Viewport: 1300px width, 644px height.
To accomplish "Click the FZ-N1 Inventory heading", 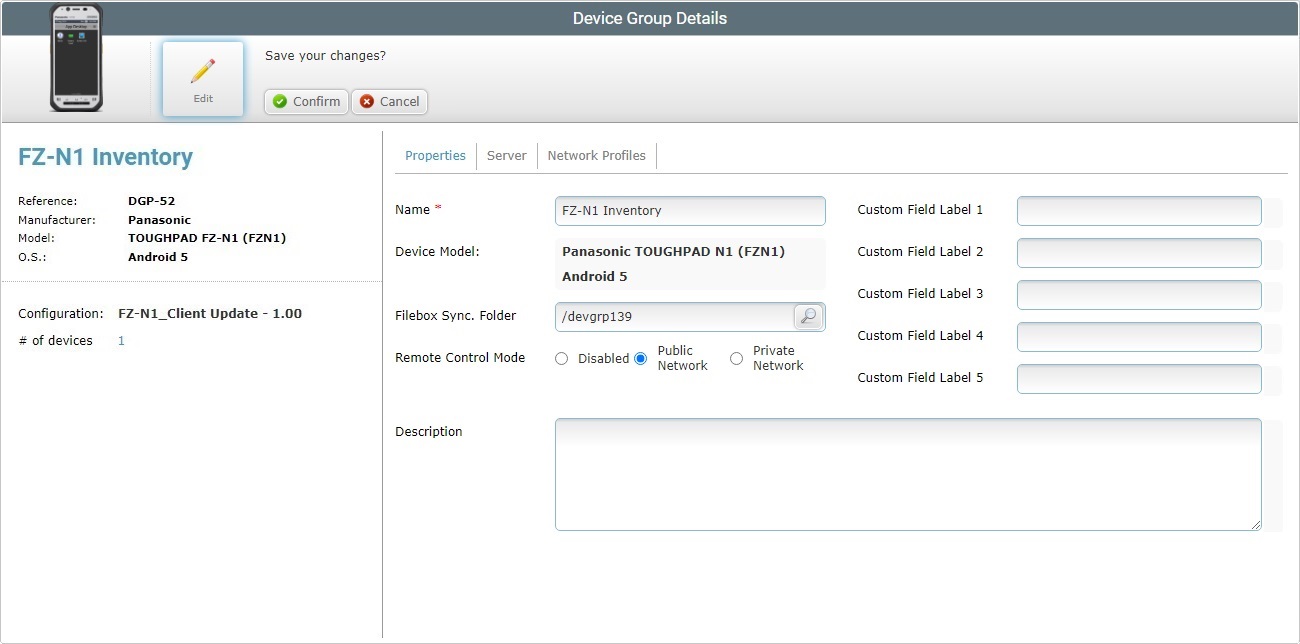I will (x=106, y=157).
